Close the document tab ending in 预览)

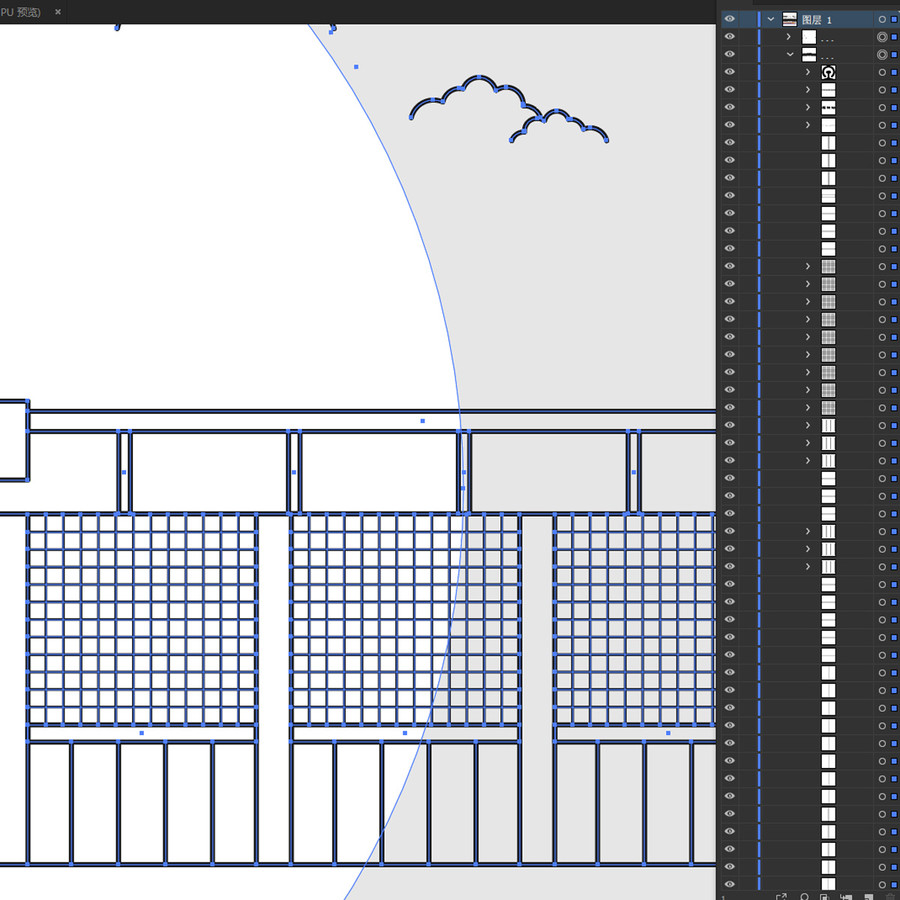click(57, 11)
